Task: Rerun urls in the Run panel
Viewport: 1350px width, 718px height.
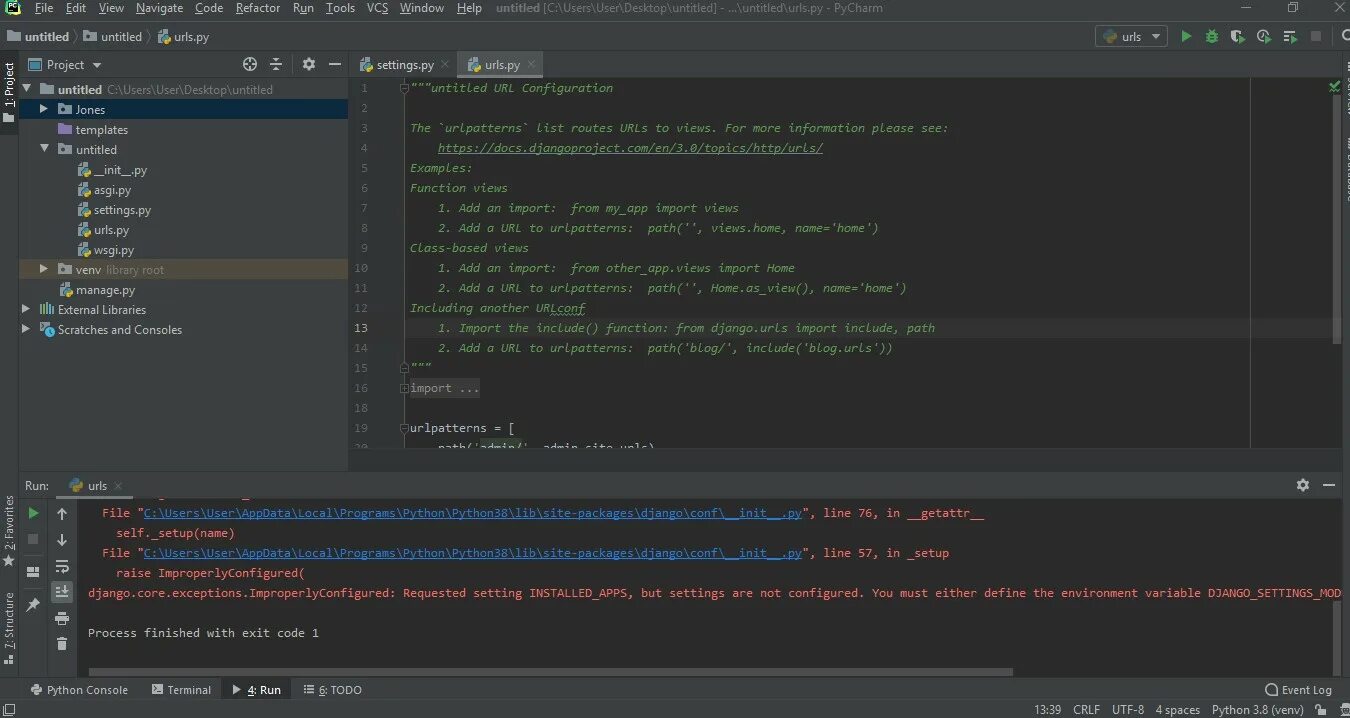Action: (x=33, y=513)
